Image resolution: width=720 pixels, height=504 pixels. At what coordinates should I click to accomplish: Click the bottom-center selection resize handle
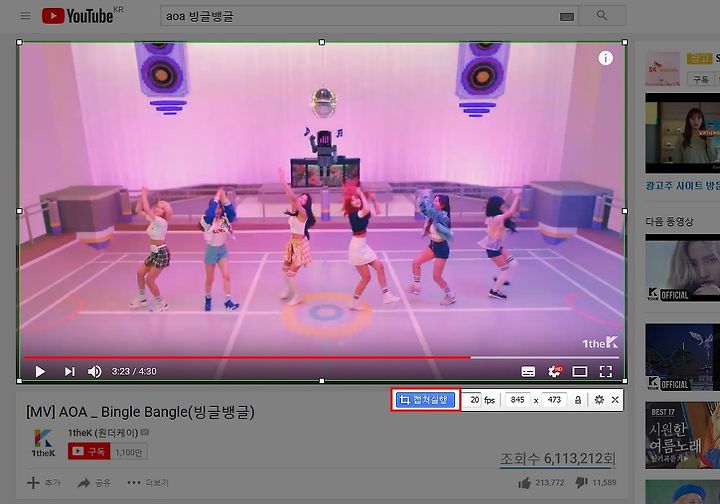[x=322, y=381]
